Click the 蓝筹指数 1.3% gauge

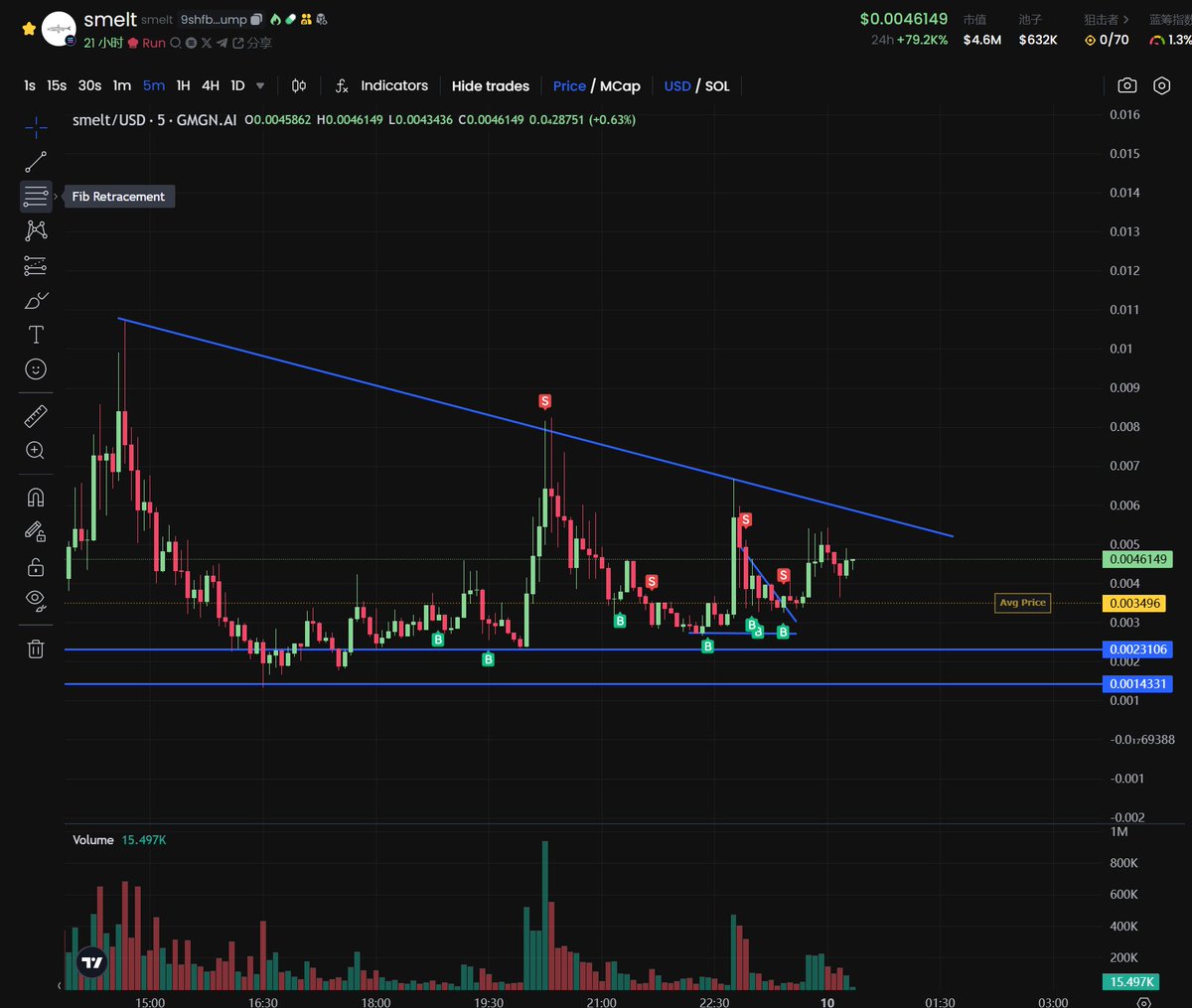[x=1170, y=40]
